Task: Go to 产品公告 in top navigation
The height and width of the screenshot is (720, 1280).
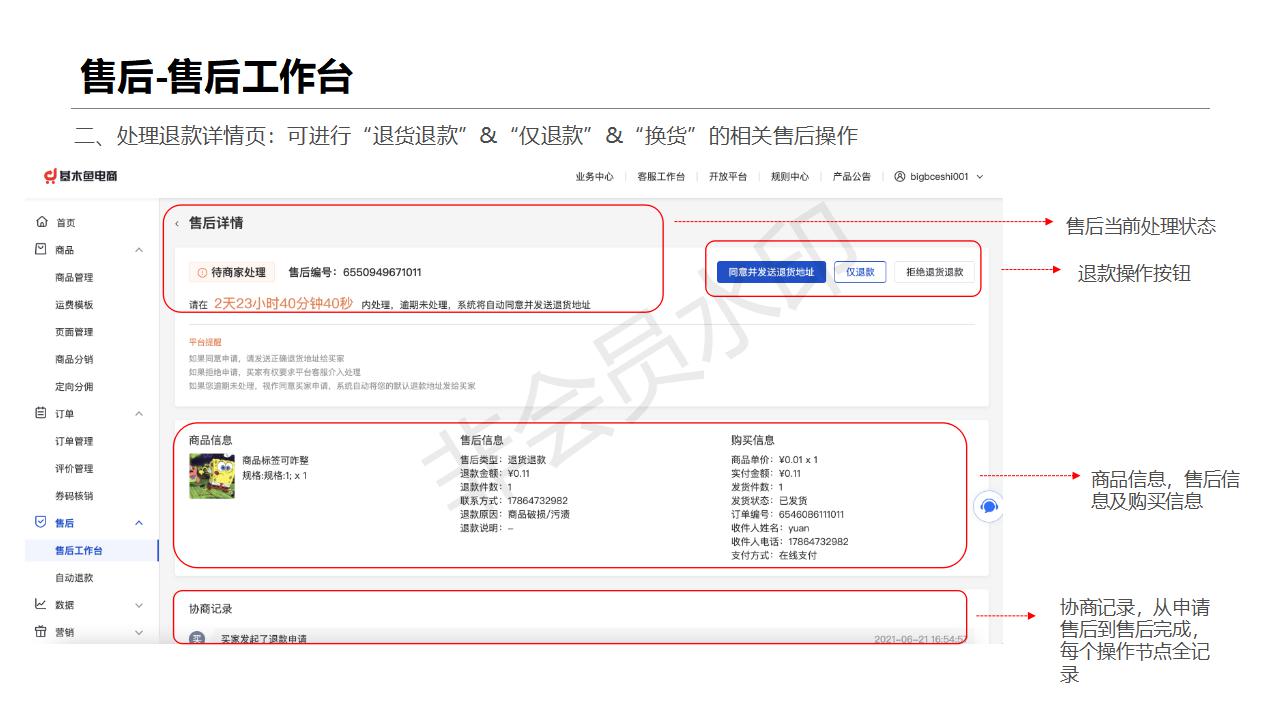Action: coord(852,176)
